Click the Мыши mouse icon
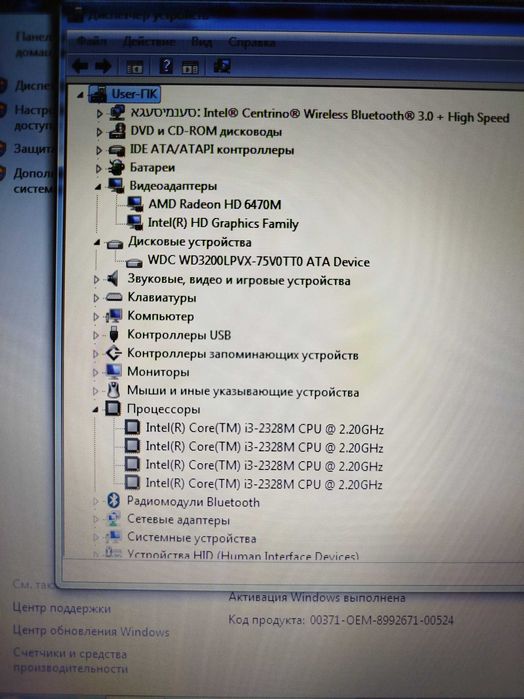The width and height of the screenshot is (524, 699). point(113,390)
